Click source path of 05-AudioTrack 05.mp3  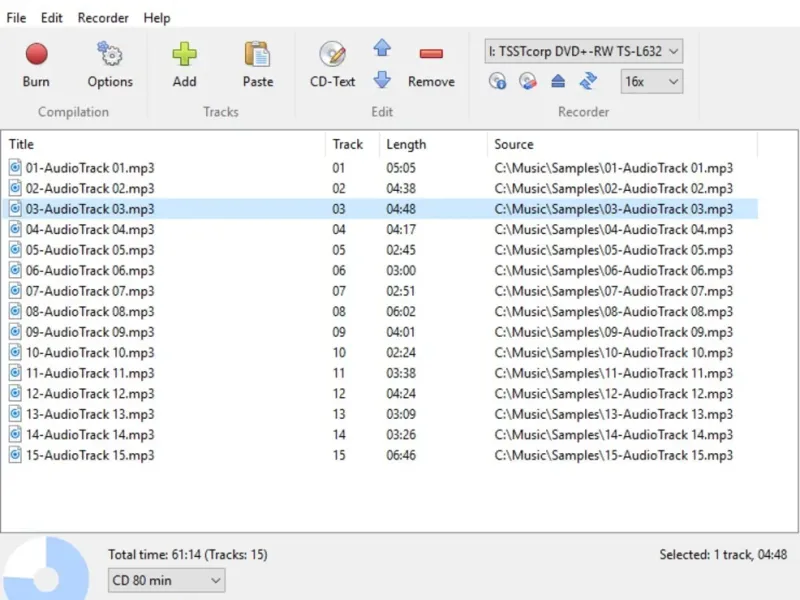click(613, 250)
